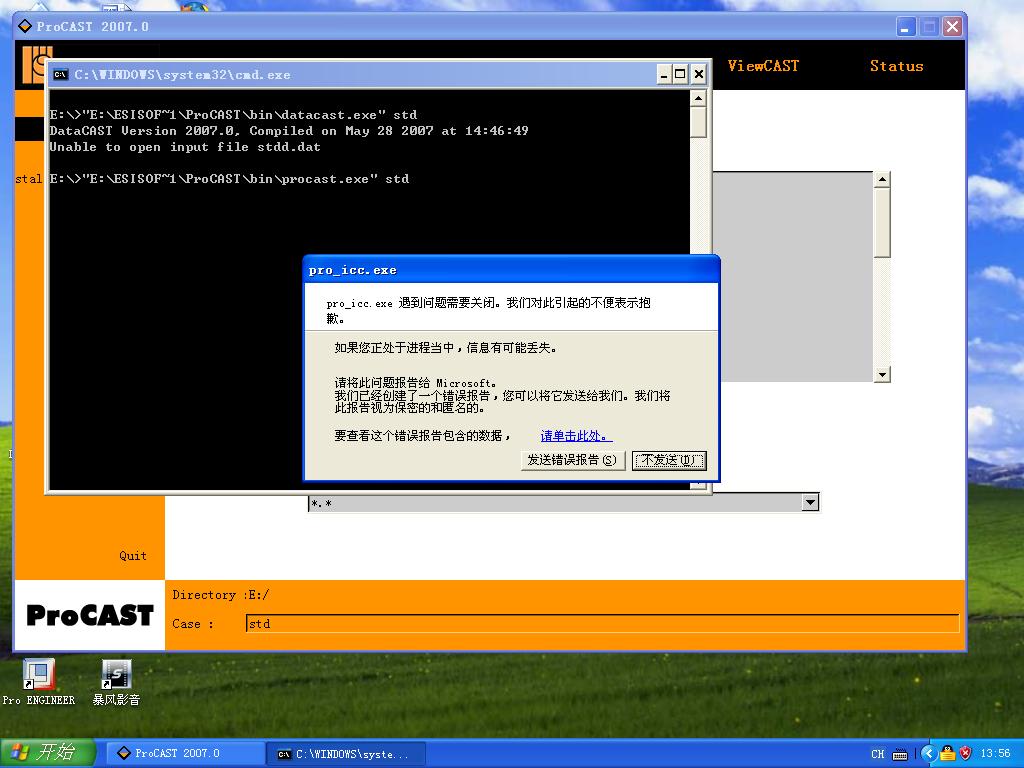The image size is (1024, 768).
Task: Open the 开始 Start menu
Action: point(49,753)
